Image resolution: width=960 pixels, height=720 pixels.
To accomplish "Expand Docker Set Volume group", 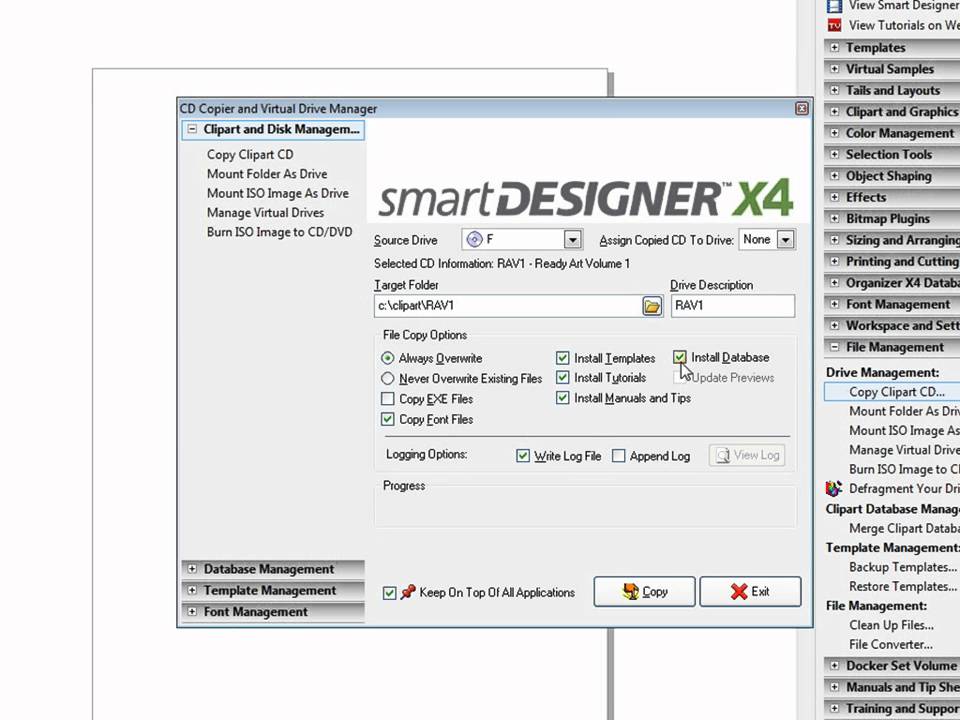I will (834, 666).
